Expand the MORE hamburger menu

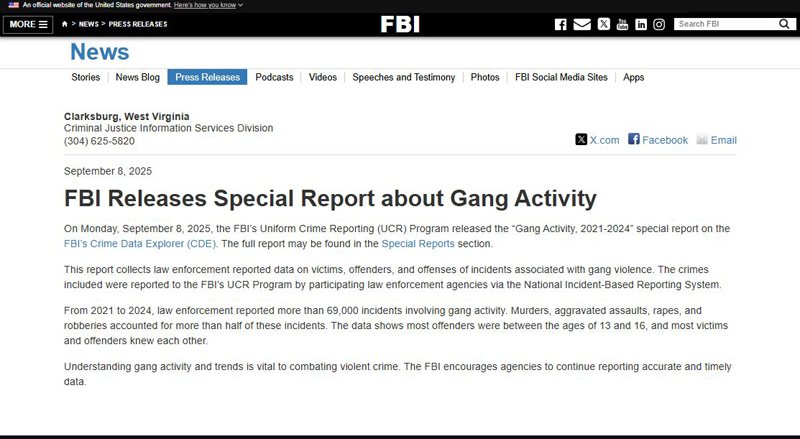pyautogui.click(x=28, y=25)
